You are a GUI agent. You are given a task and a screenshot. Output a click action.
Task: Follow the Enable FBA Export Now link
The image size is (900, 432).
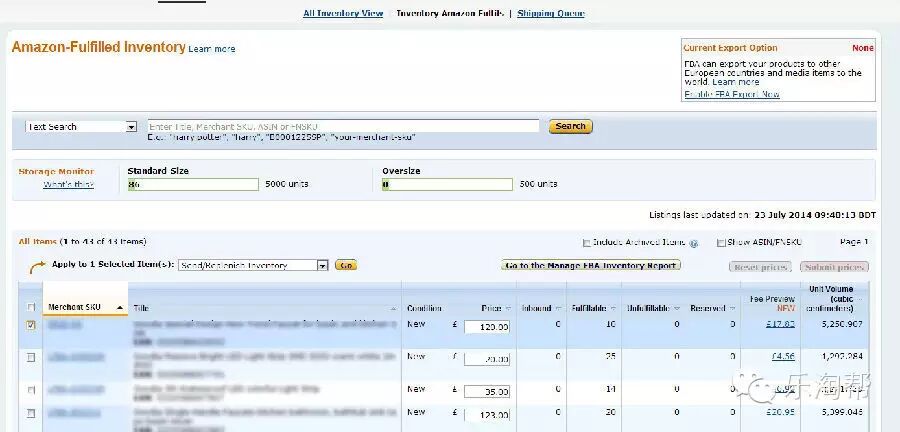[732, 94]
